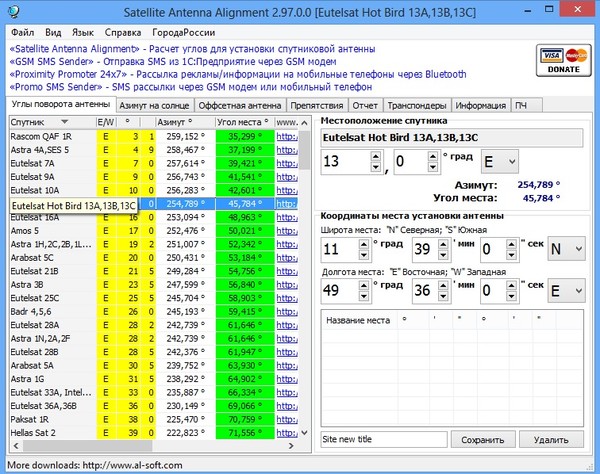The width and height of the screenshot is (600, 474).
Task: Select the Hellas Sat 2 row
Action: coord(153,433)
